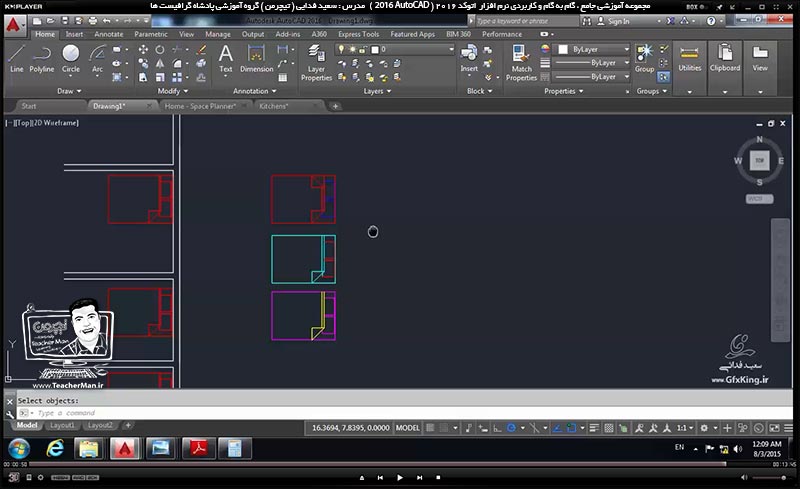This screenshot has height=489, width=800.
Task: Switch to the Parametric ribbon tab
Action: [x=151, y=34]
